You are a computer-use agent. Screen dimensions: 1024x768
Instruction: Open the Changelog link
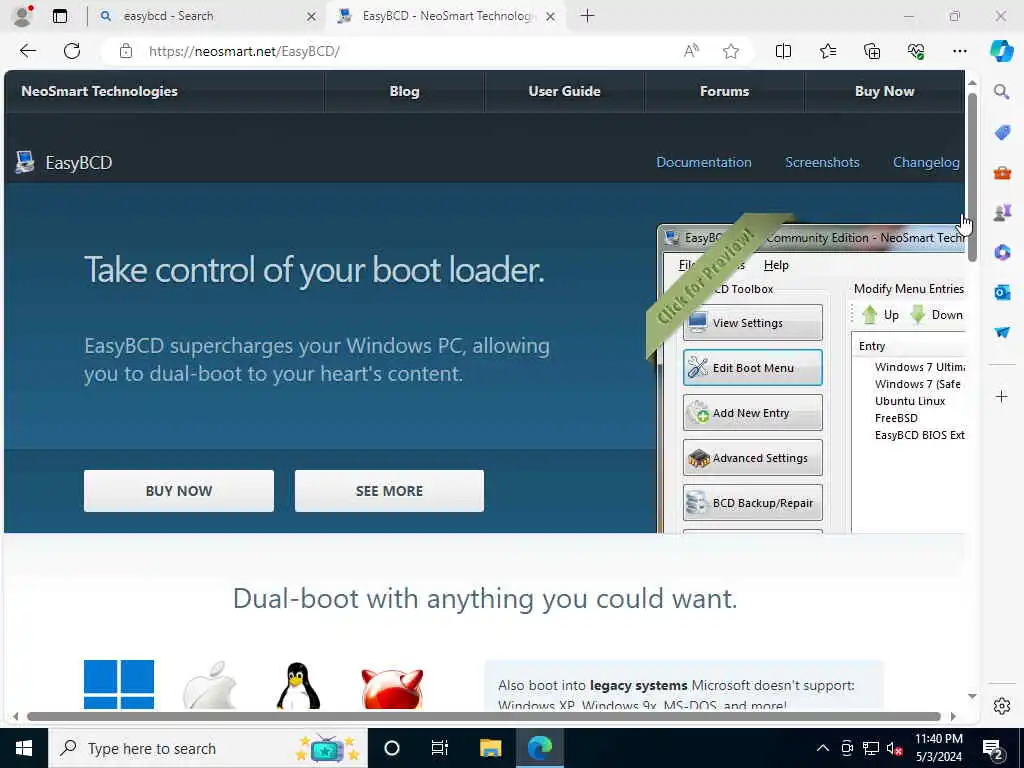[x=926, y=162]
